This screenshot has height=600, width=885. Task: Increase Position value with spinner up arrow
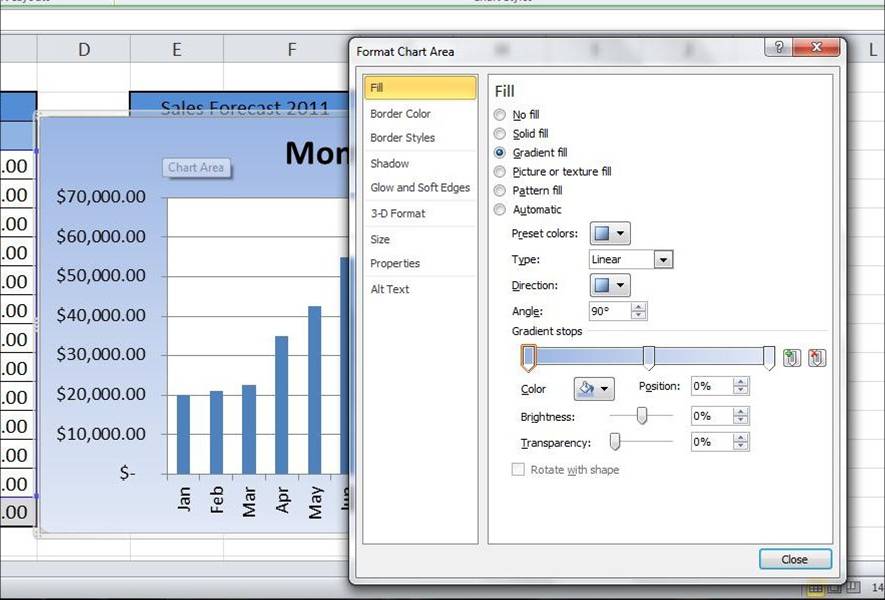741,382
